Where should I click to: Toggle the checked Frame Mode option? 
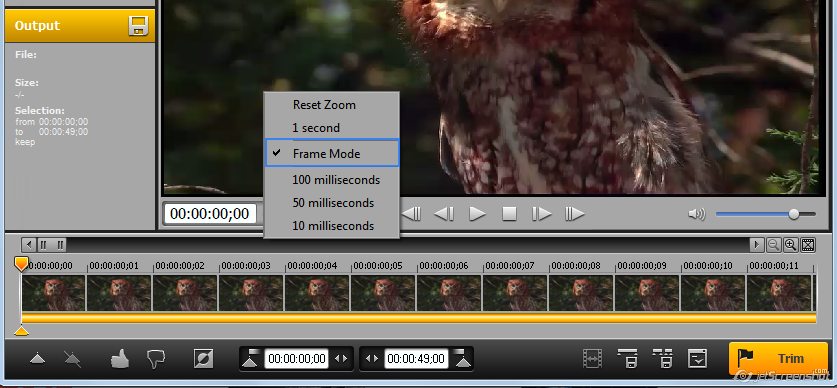(331, 154)
